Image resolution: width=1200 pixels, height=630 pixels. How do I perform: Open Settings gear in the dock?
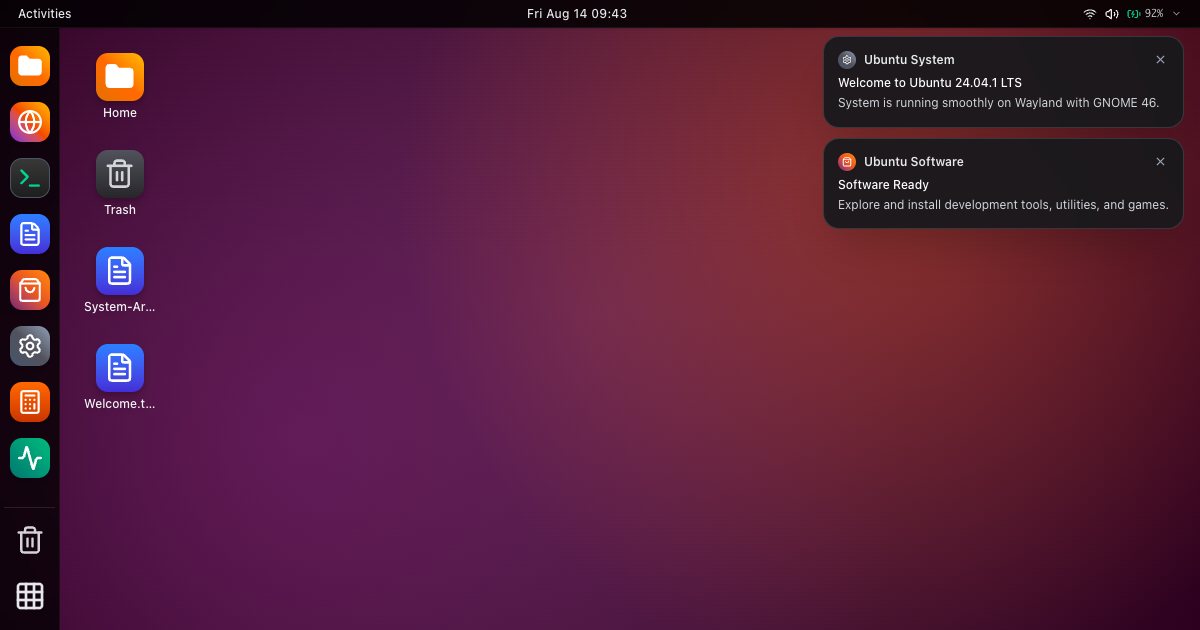pyautogui.click(x=30, y=346)
